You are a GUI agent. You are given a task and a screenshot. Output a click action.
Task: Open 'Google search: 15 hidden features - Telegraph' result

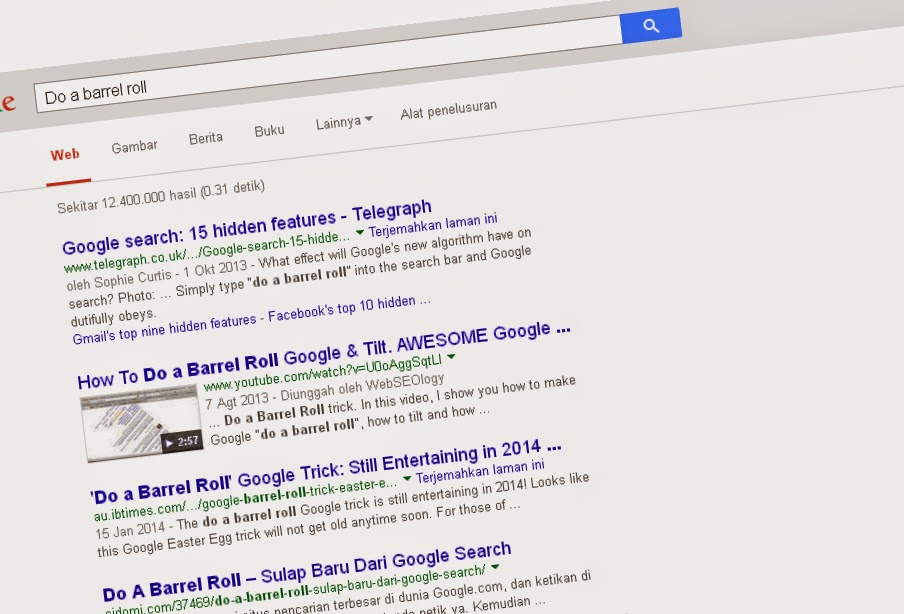point(247,227)
